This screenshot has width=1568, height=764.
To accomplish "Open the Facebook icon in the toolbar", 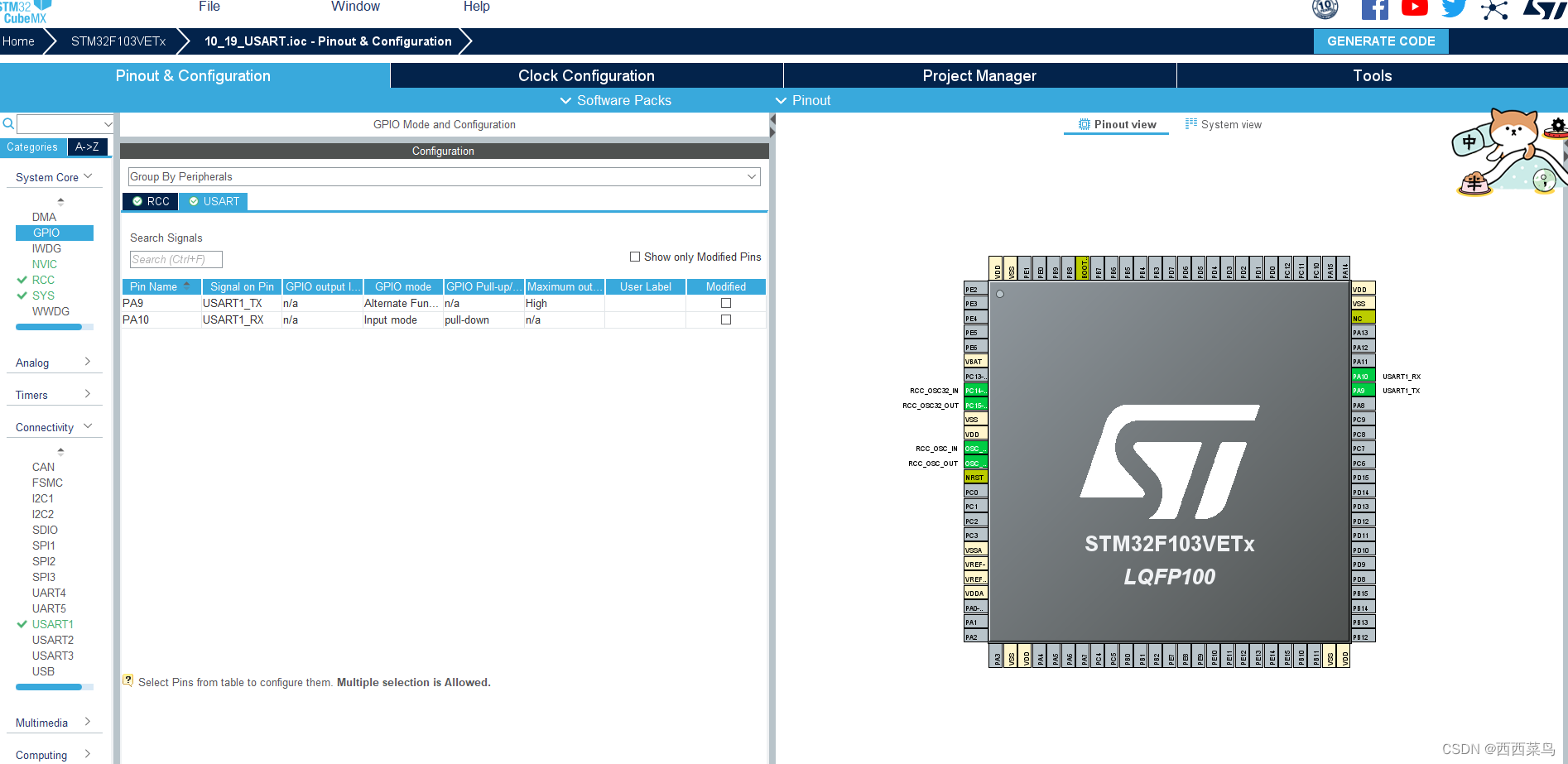I will [x=1375, y=8].
